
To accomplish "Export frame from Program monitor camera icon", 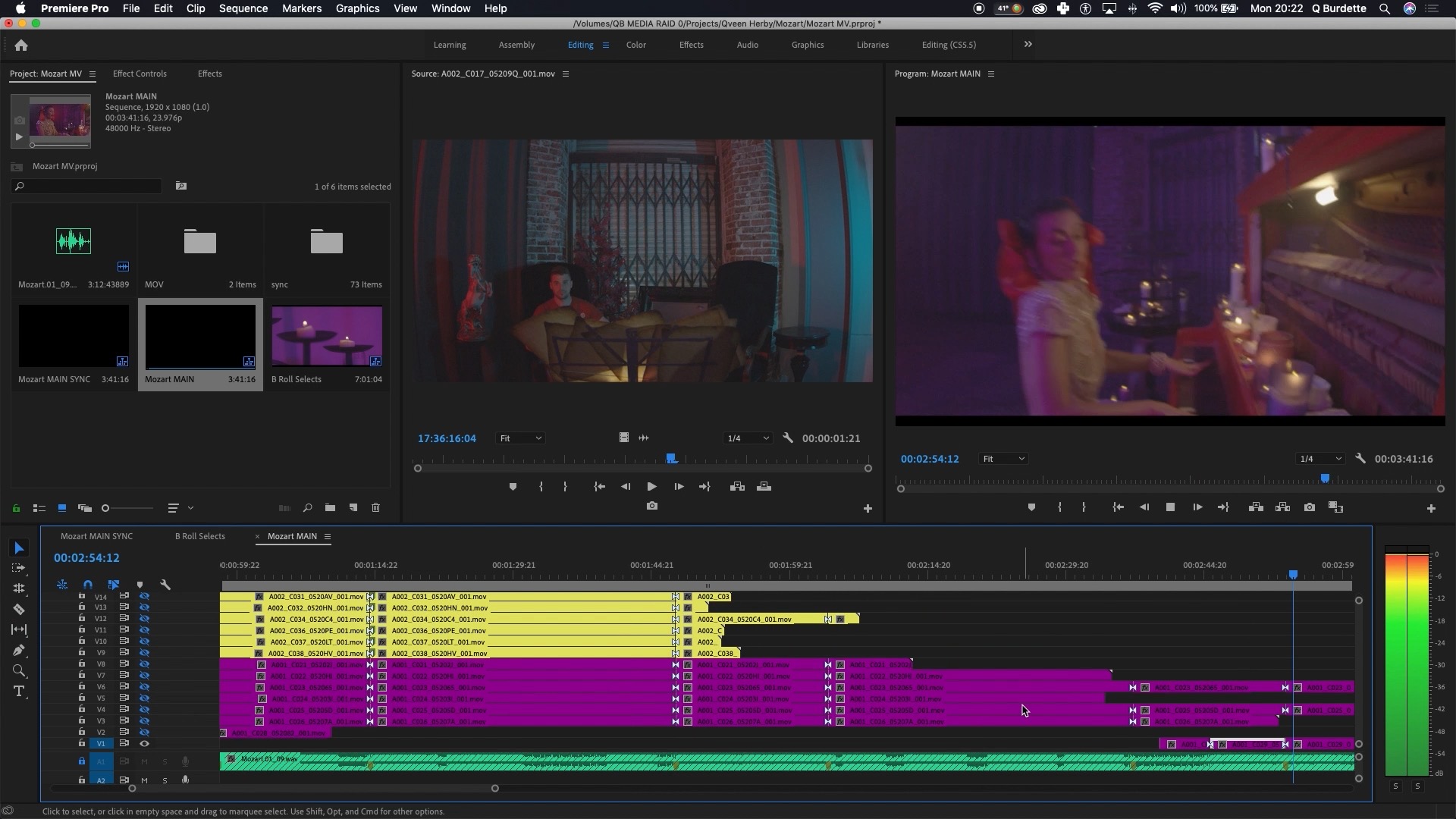I will click(x=1310, y=507).
